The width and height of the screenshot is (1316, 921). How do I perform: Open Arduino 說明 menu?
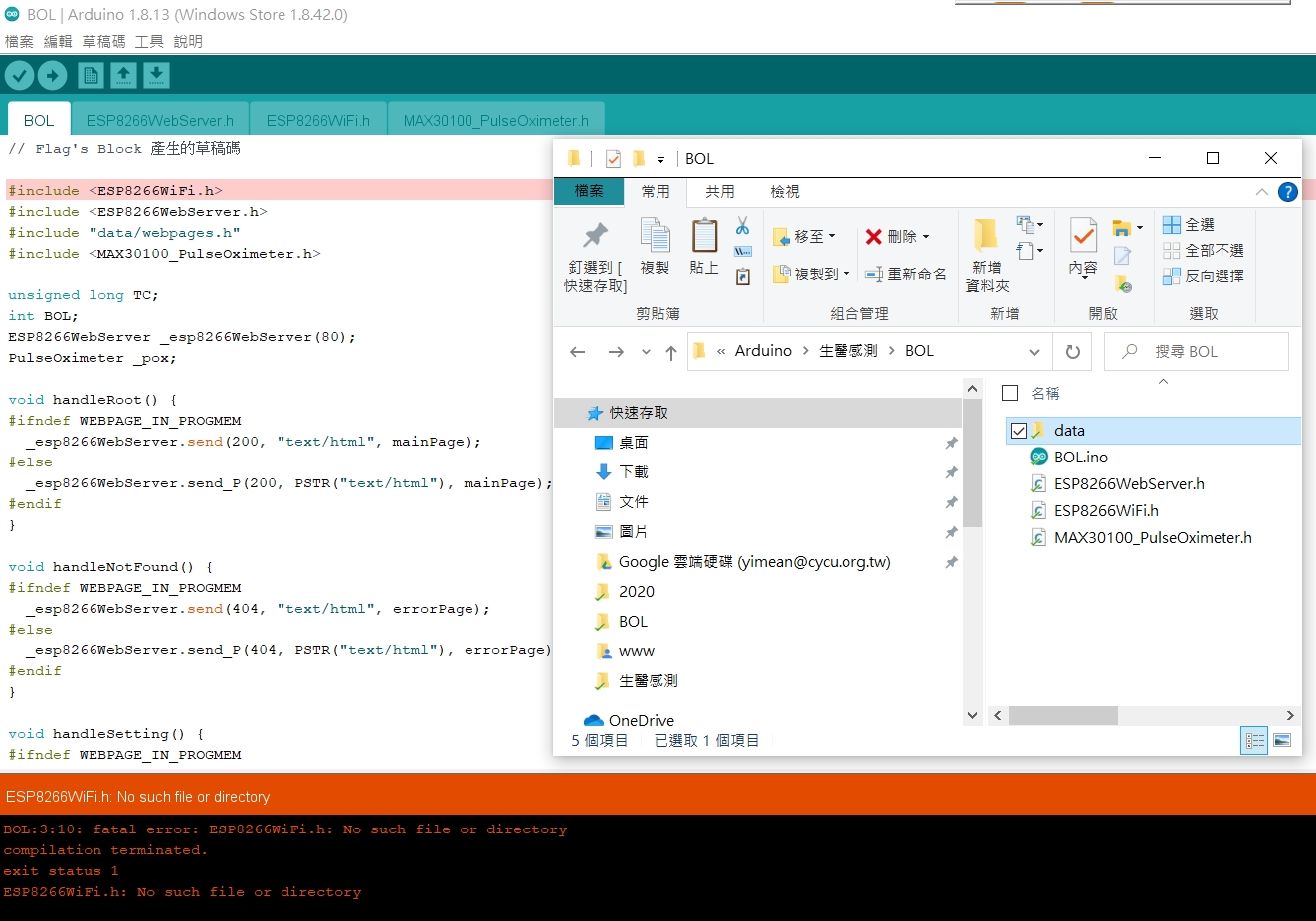click(x=188, y=41)
